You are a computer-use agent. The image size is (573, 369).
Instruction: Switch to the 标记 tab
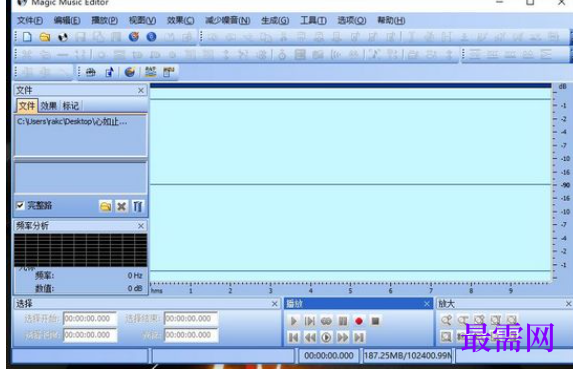point(71,106)
